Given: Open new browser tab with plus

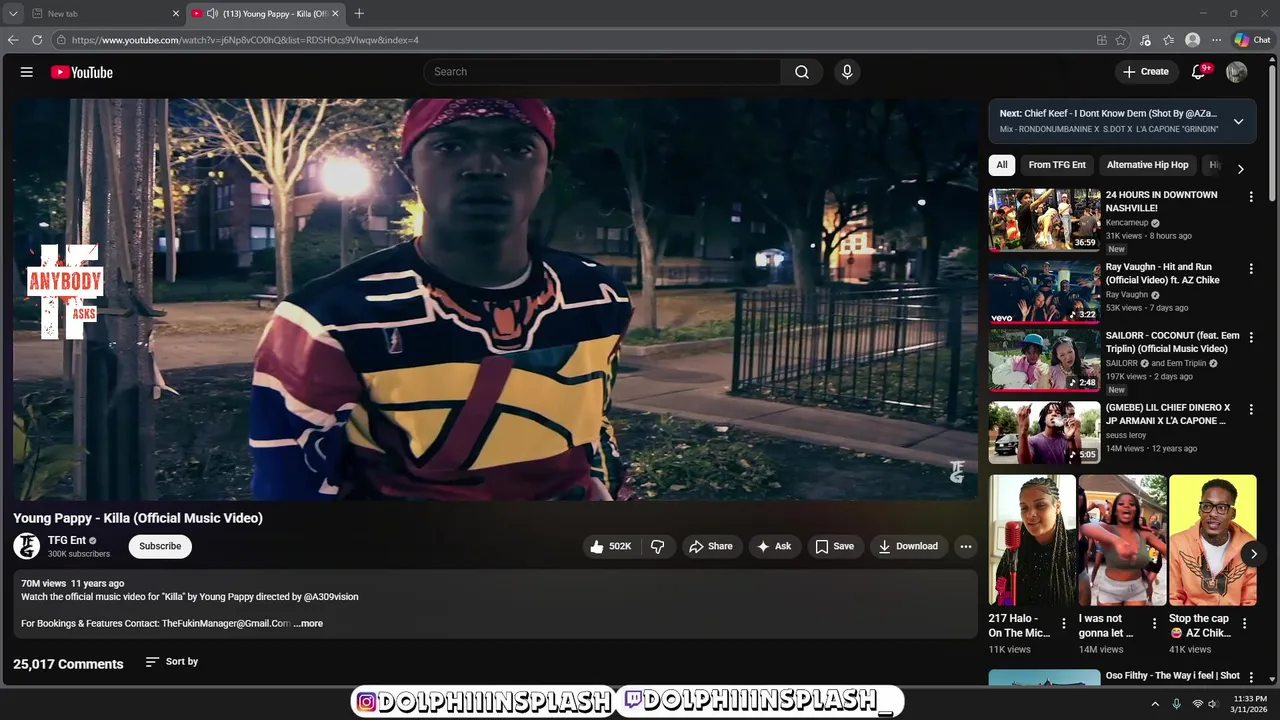Looking at the screenshot, I should point(359,13).
